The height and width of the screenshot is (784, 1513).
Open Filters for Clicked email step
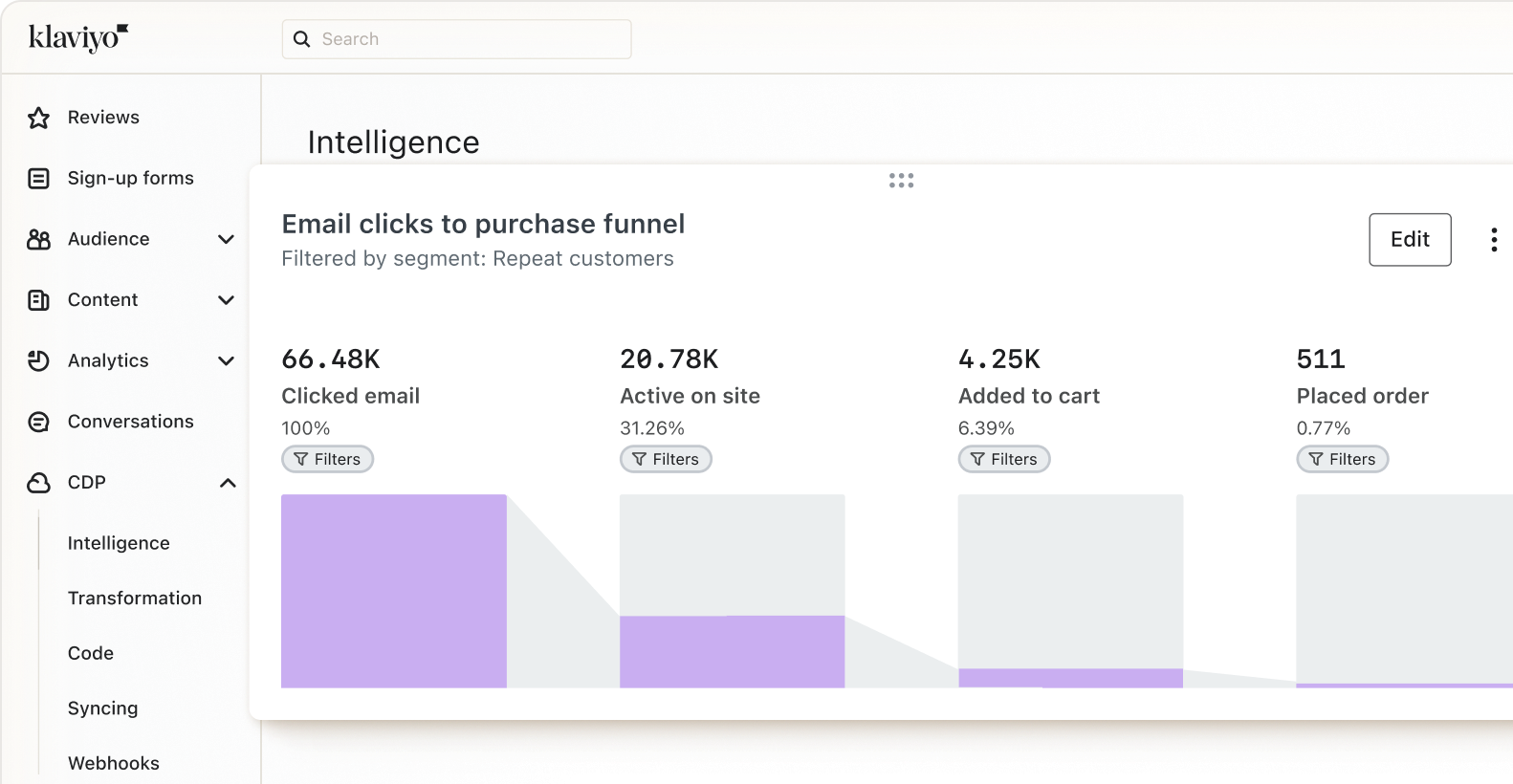(327, 459)
